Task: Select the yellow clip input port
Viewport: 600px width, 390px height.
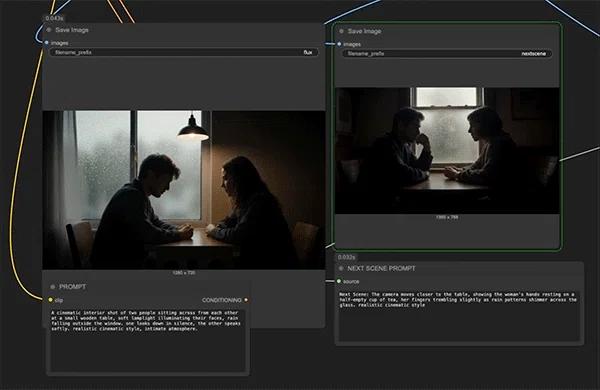Action: tap(51, 300)
